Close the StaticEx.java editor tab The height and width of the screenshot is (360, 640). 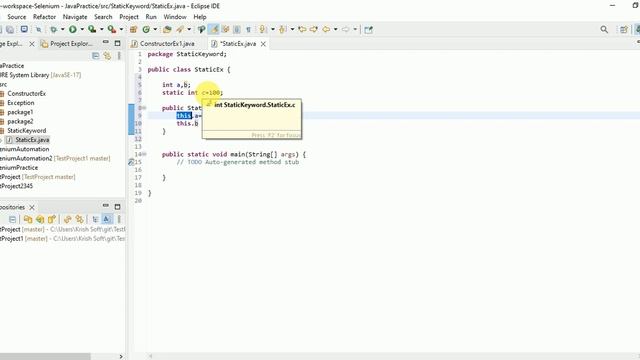pos(263,44)
